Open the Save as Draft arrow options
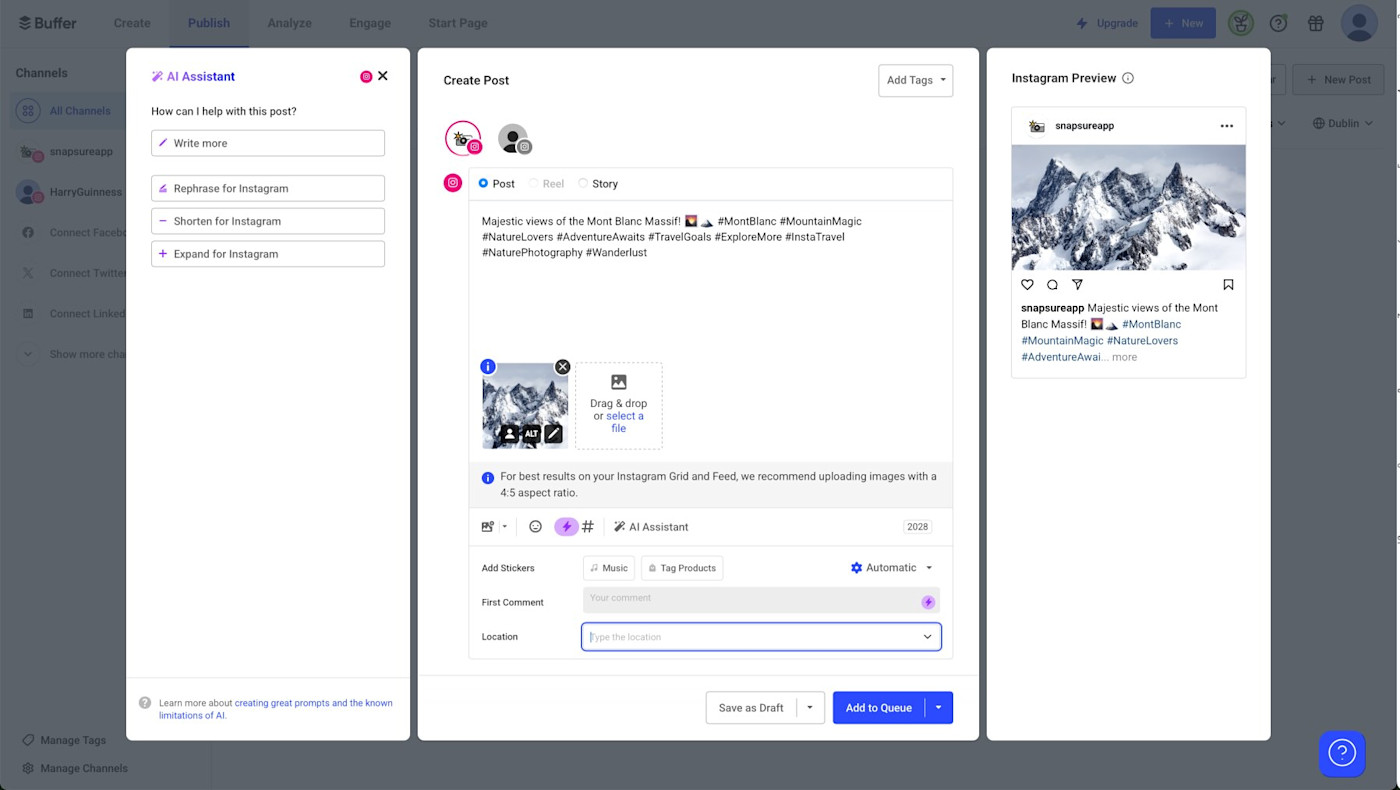The height and width of the screenshot is (790, 1400). pyautogui.click(x=810, y=708)
